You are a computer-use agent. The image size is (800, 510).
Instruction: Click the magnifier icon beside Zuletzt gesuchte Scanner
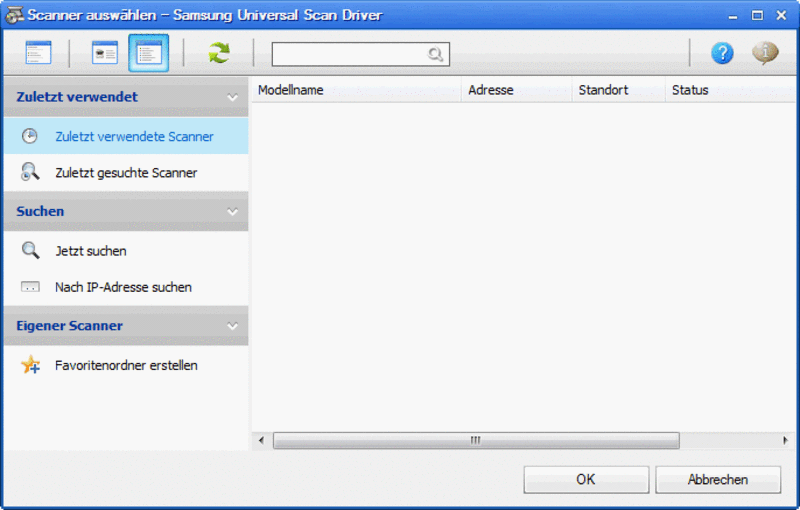[x=30, y=172]
